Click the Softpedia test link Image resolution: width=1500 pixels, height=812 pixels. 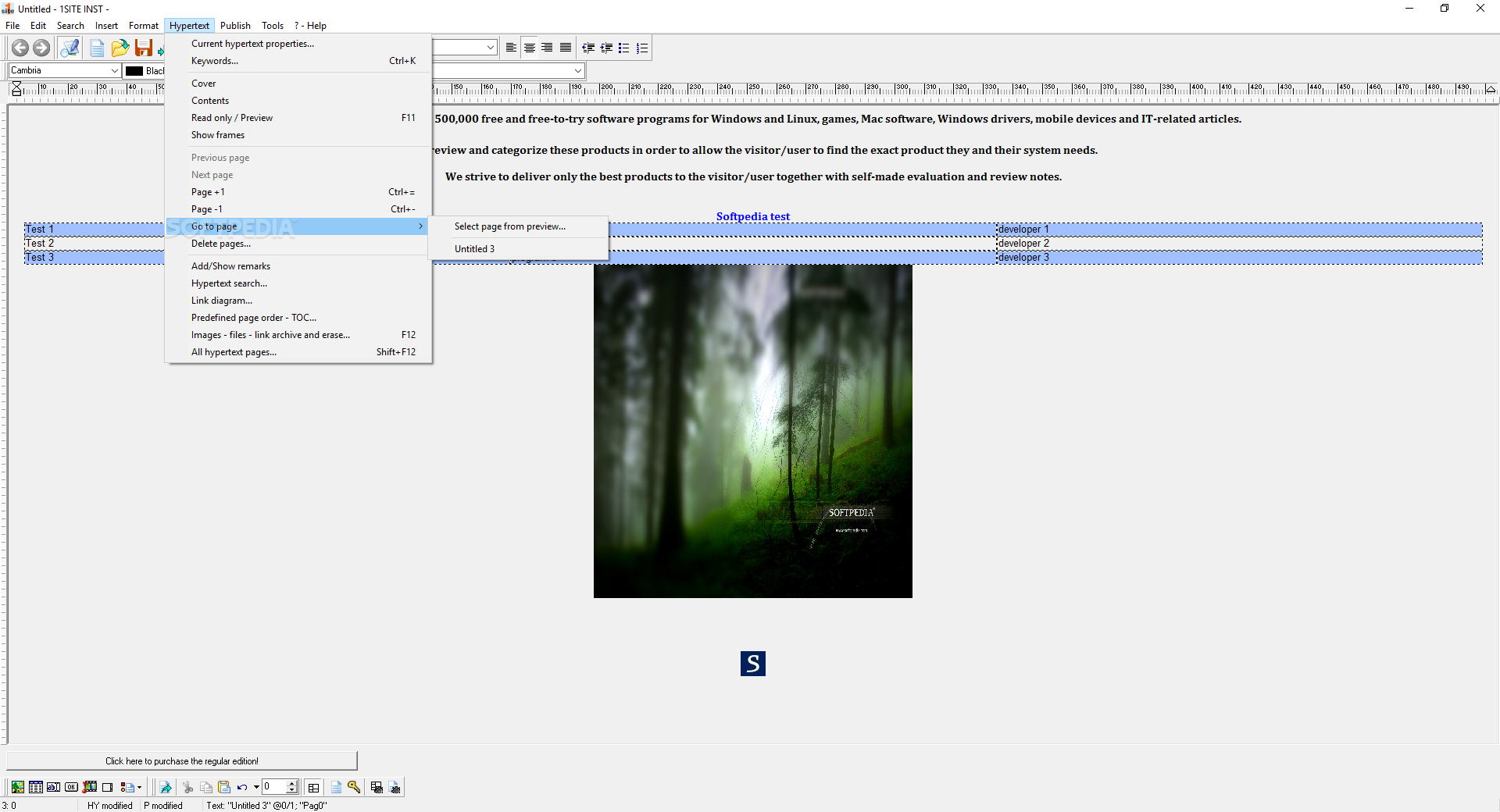click(x=753, y=216)
